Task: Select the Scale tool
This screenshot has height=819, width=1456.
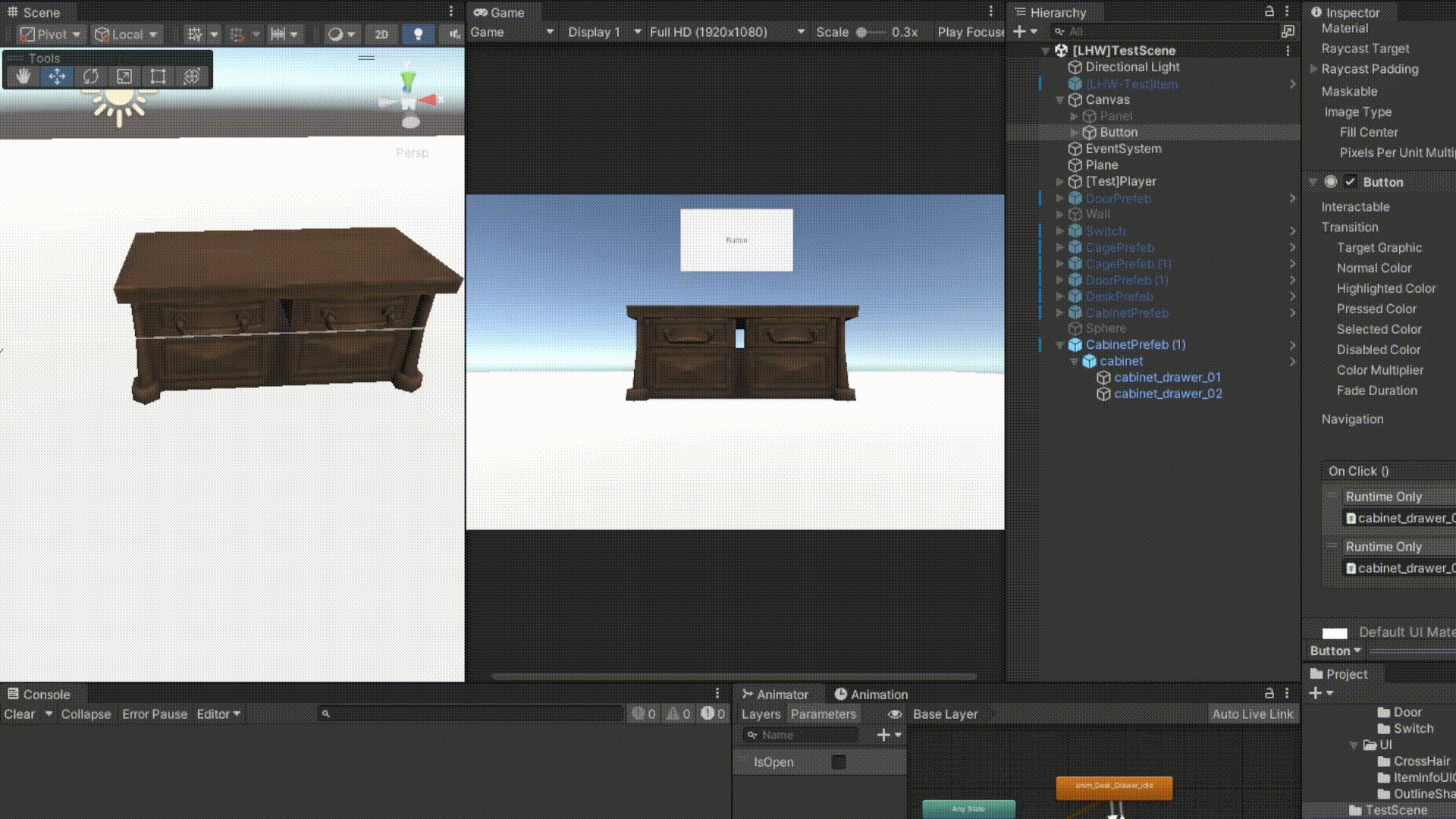Action: 124,76
